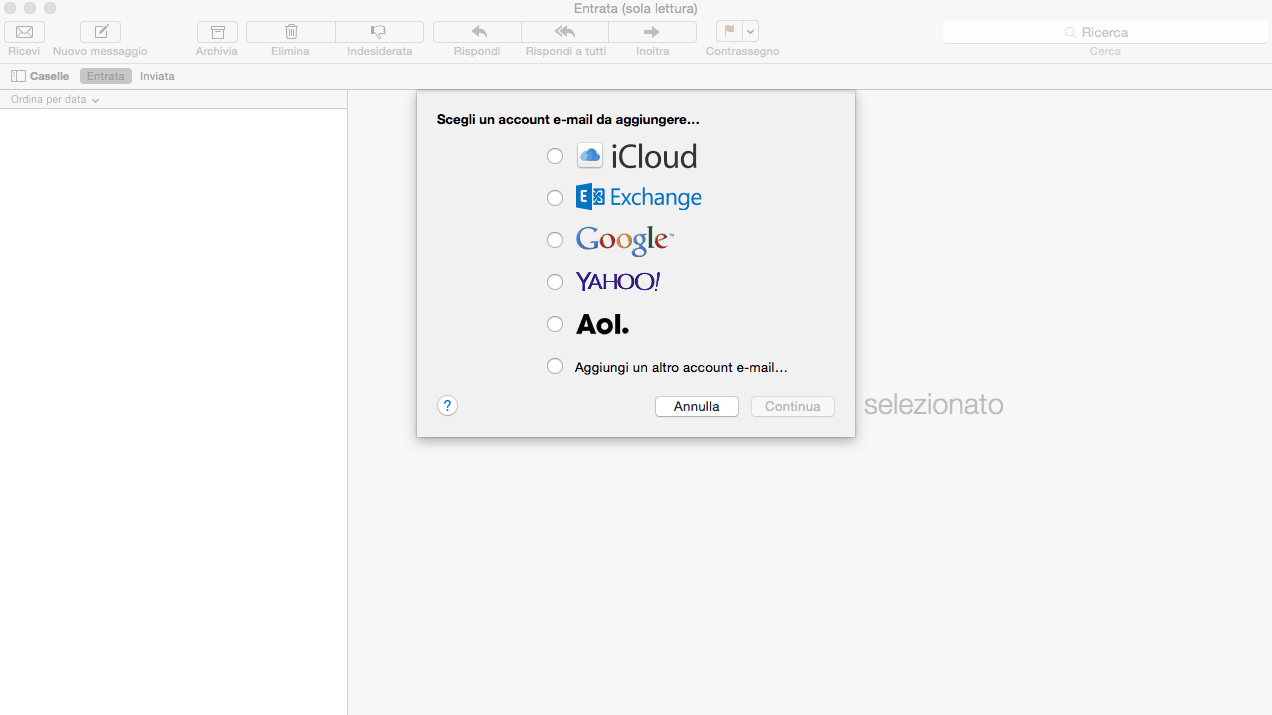Click the red close window button

[11, 8]
